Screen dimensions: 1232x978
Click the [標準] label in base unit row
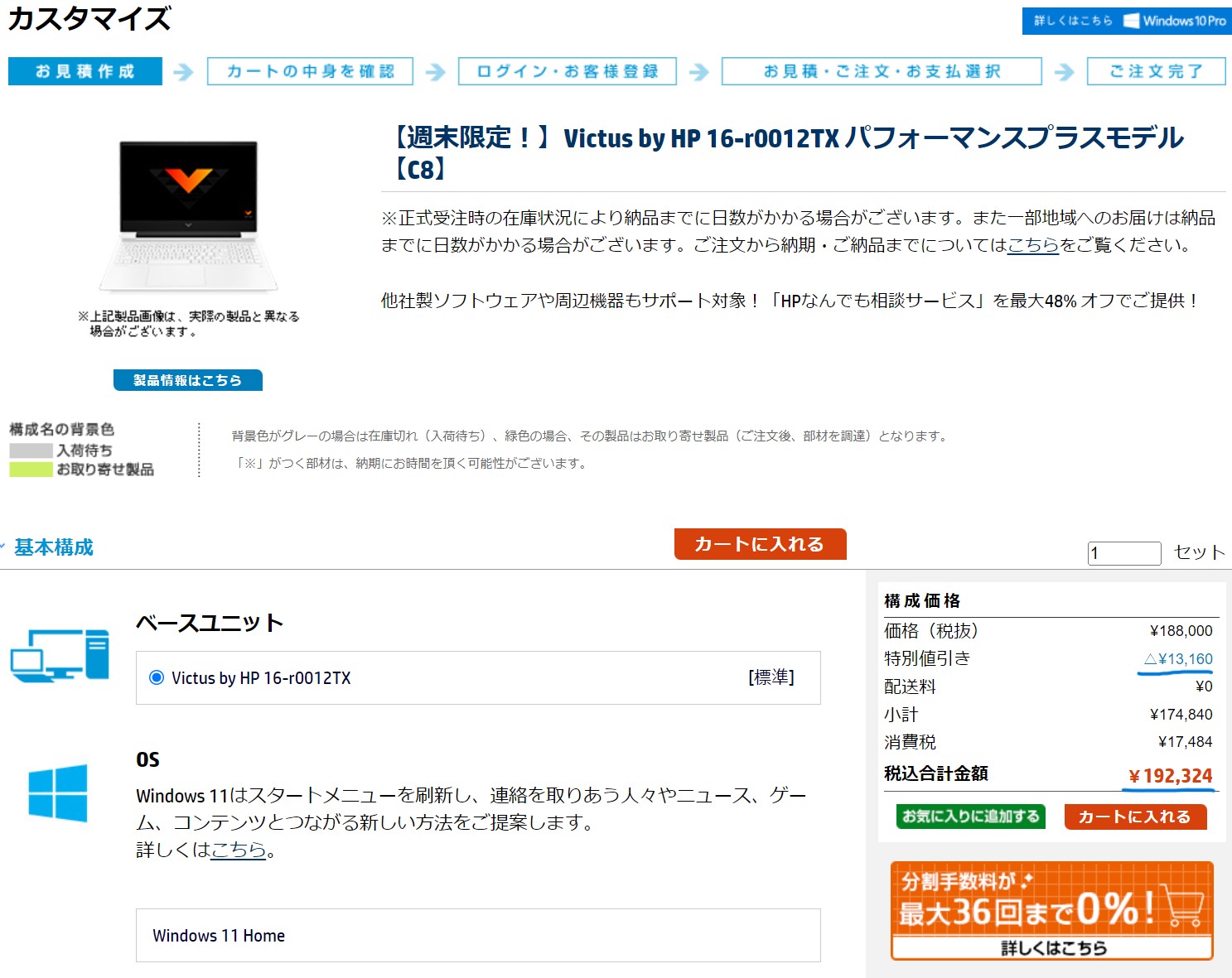click(771, 677)
